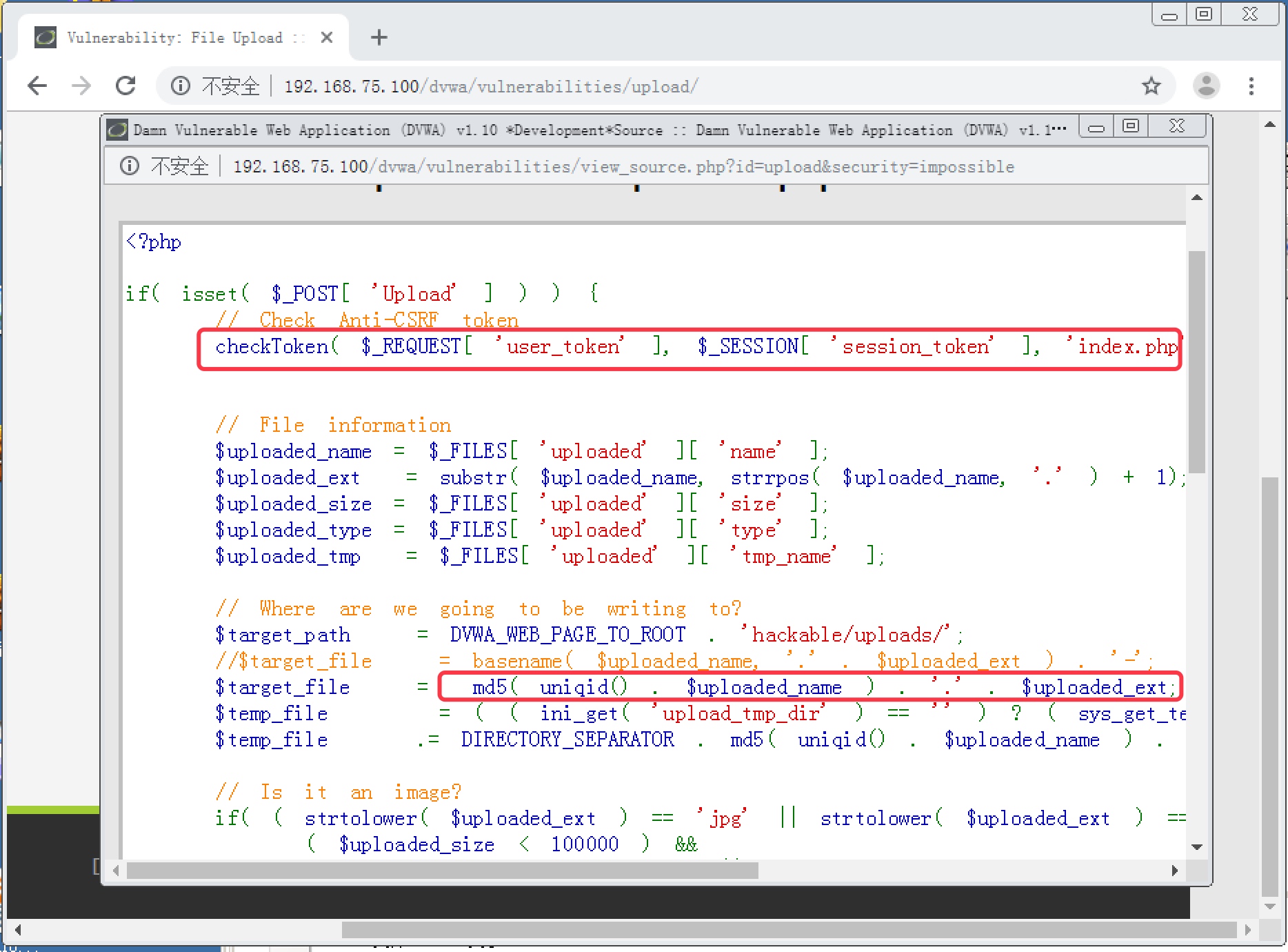
Task: Go back using browser back arrow
Action: (37, 86)
